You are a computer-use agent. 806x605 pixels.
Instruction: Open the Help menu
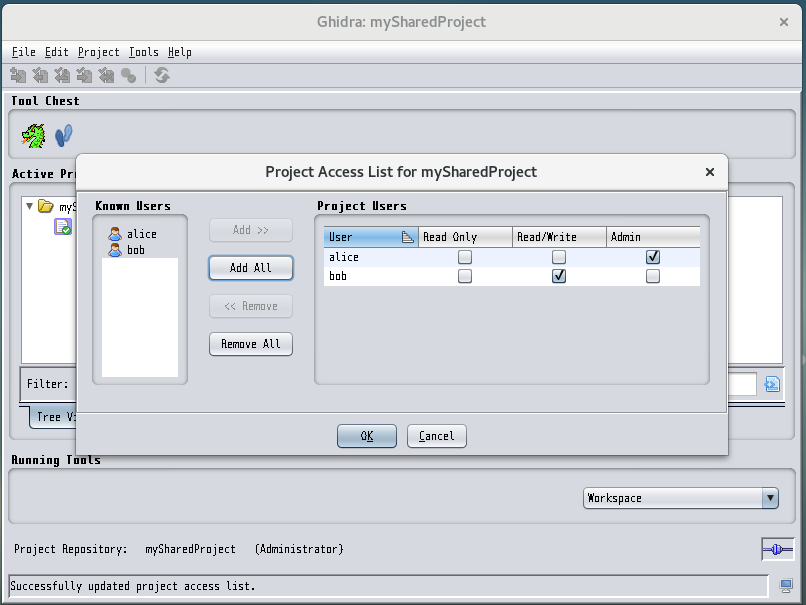[x=179, y=52]
